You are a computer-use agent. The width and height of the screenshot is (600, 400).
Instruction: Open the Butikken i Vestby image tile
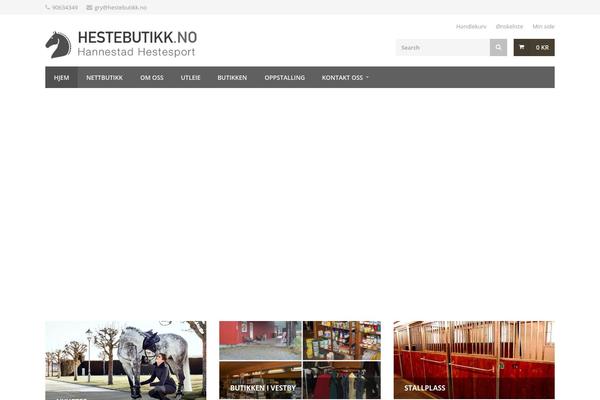click(x=300, y=360)
